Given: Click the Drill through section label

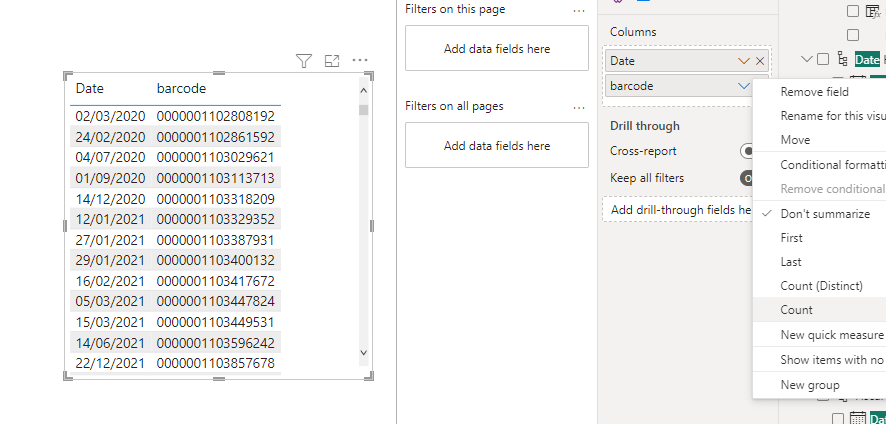Looking at the screenshot, I should pos(645,126).
